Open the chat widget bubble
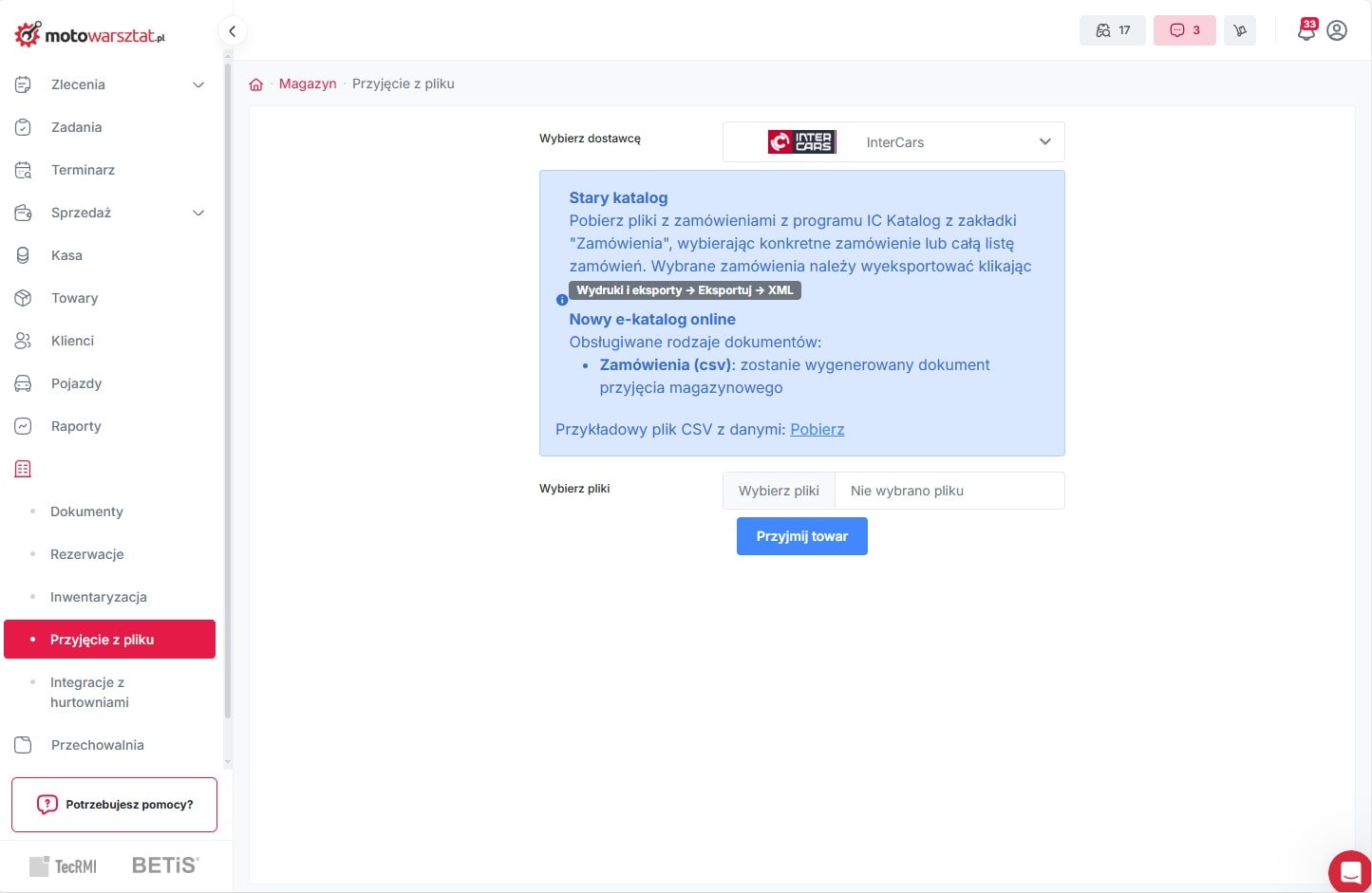Screen dimensions: 1372x893 click(1349, 871)
